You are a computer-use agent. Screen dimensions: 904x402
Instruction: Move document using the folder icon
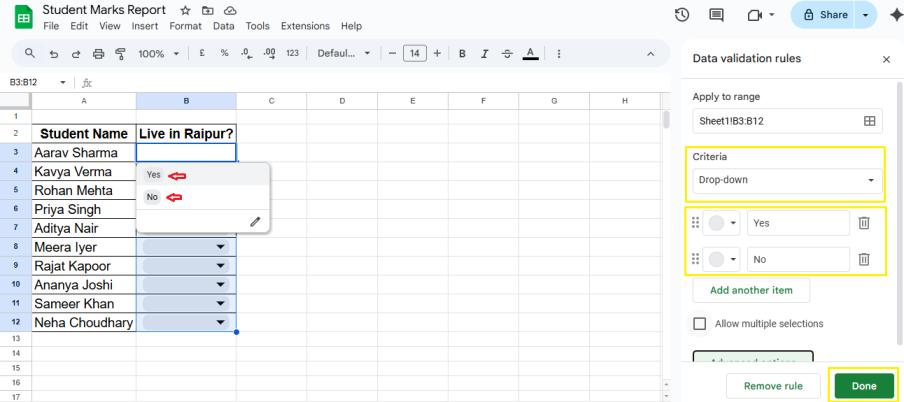[x=208, y=11]
